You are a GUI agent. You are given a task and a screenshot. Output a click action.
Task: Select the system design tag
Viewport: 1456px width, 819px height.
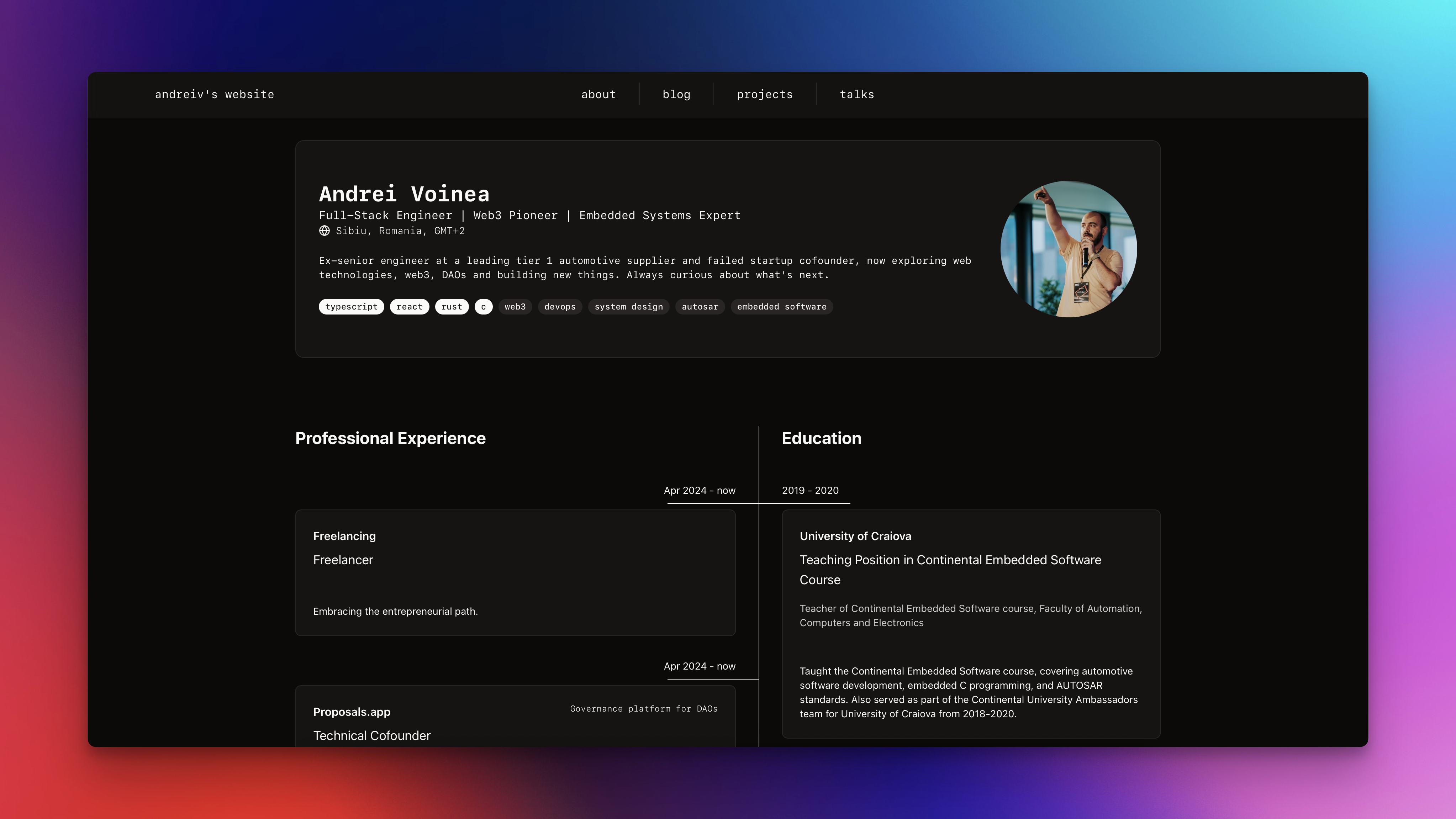point(628,306)
